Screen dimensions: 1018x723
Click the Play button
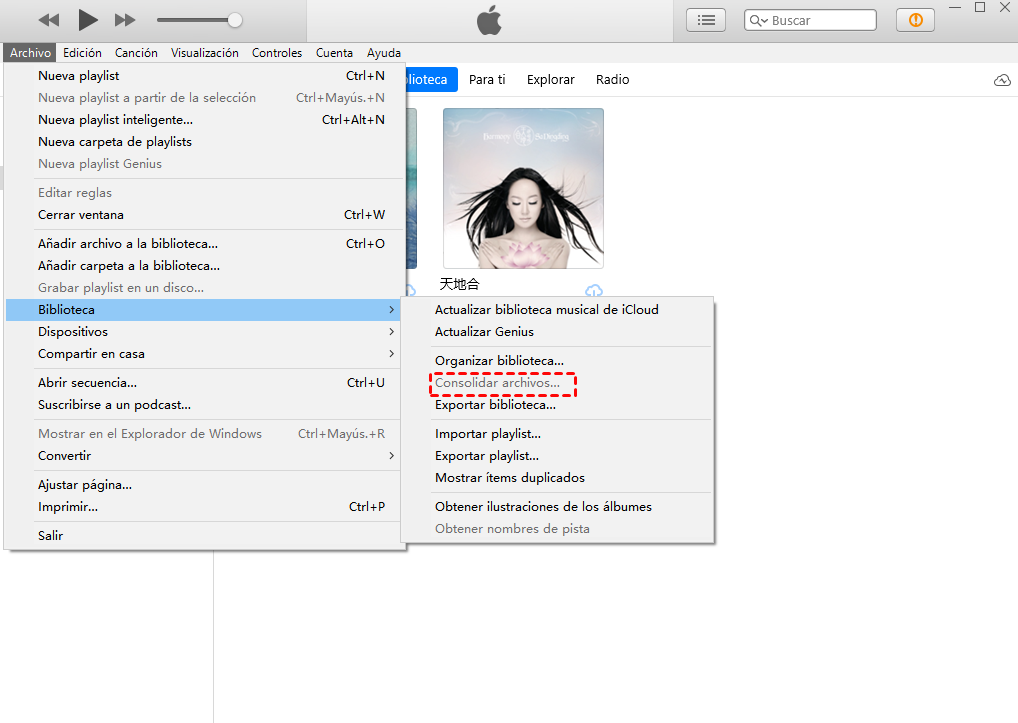click(x=88, y=20)
